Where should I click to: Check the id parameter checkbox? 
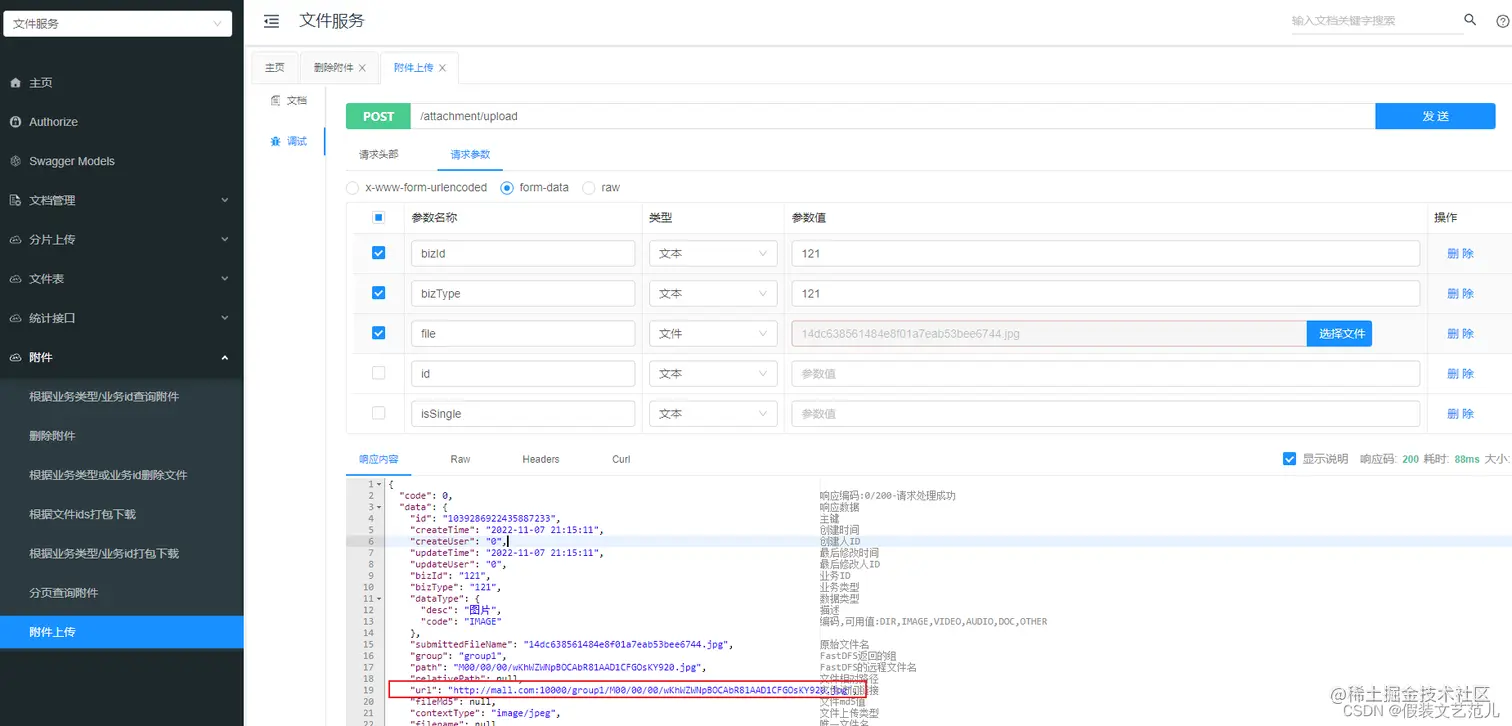tap(378, 373)
